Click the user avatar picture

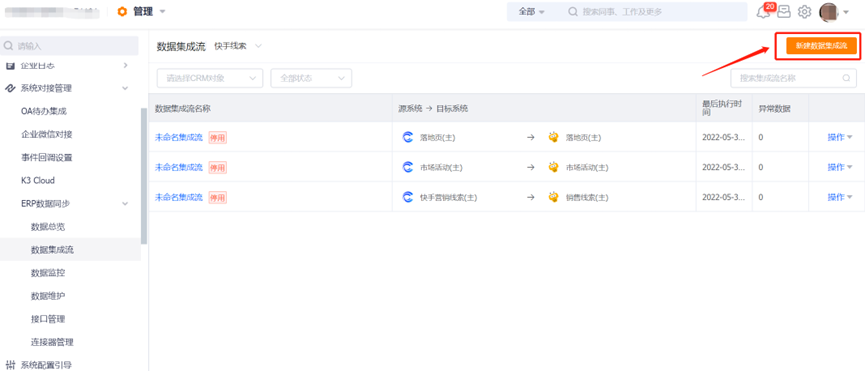(829, 12)
